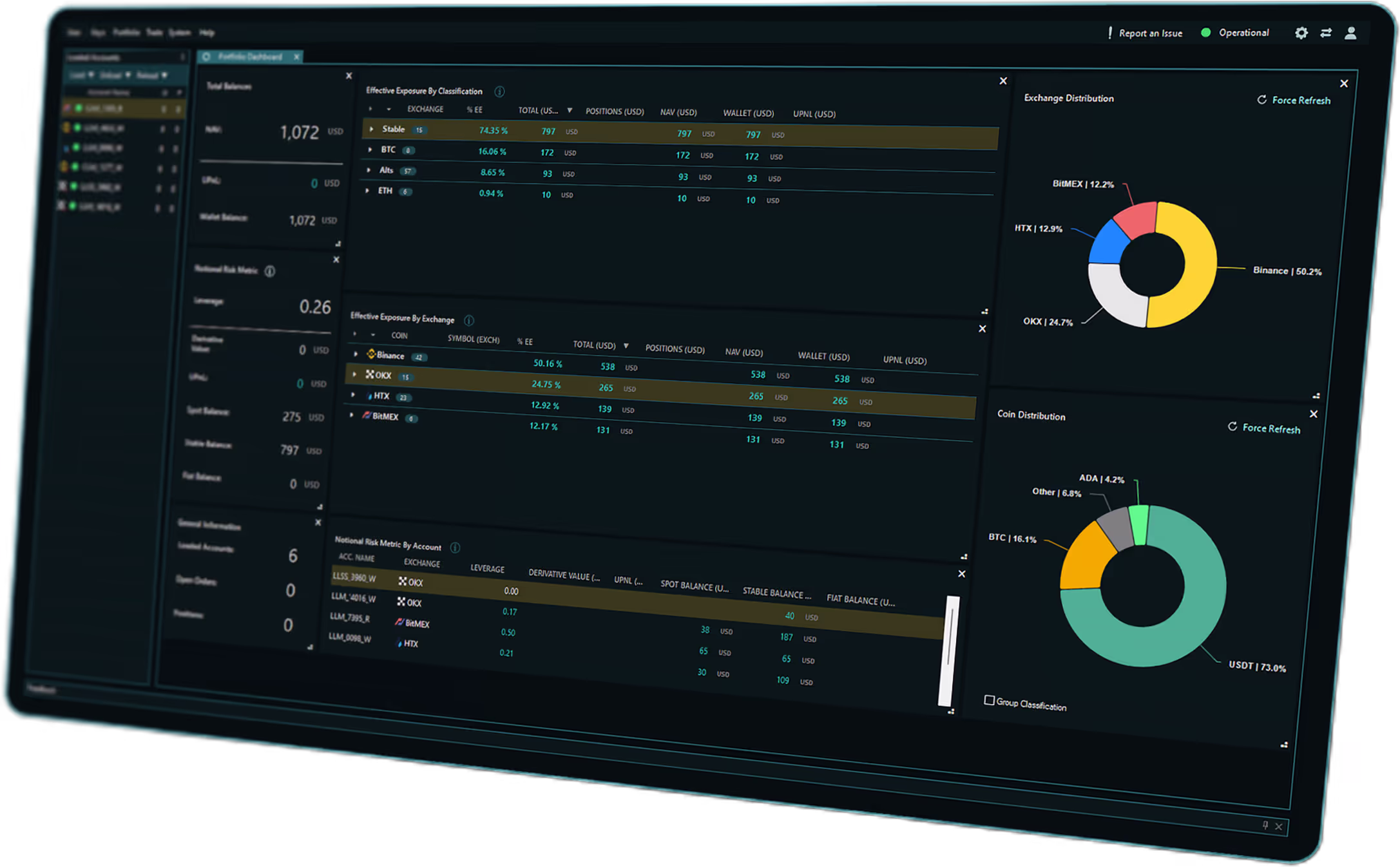Sort by LEVERAGE column header

pos(487,568)
